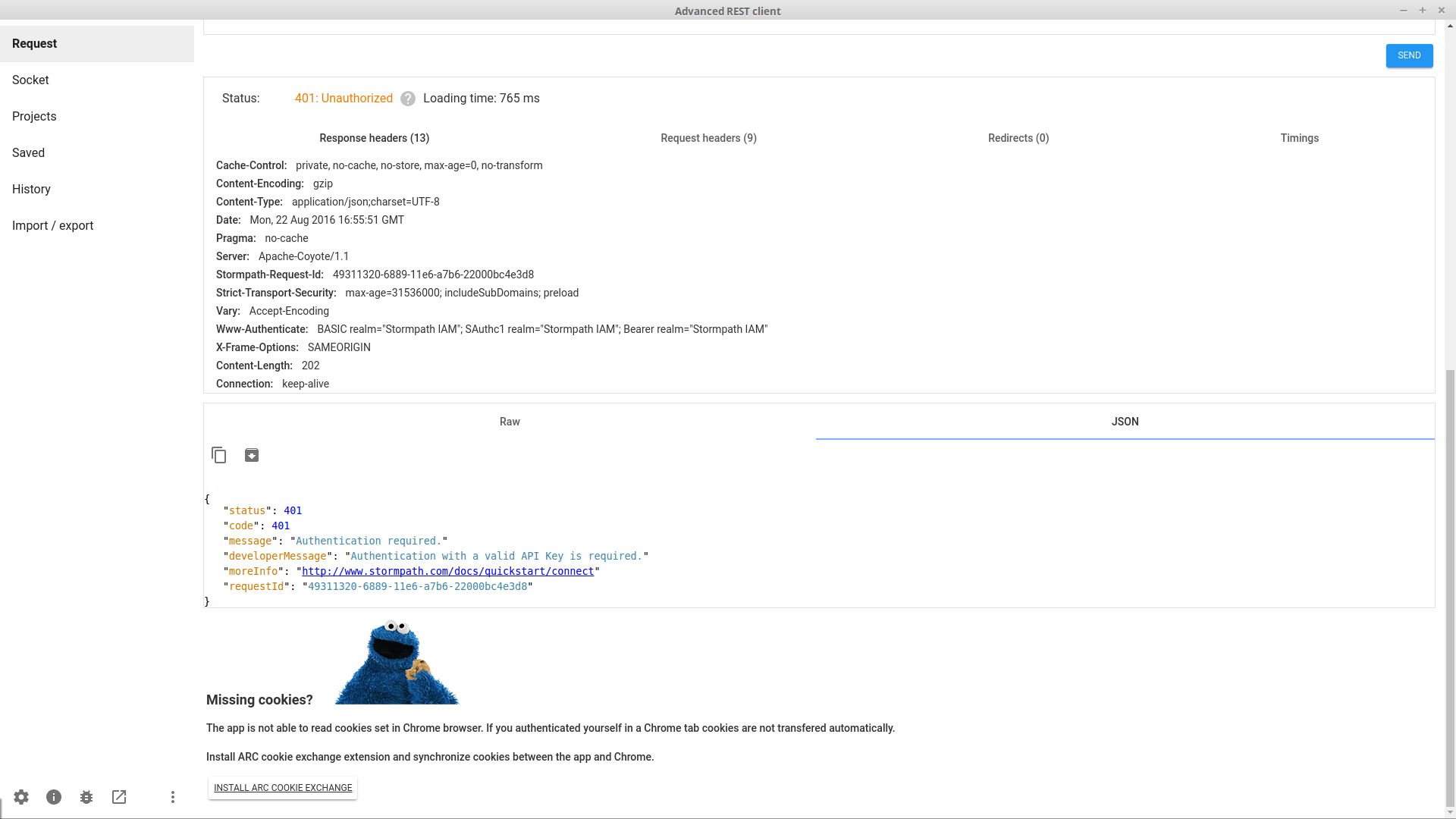Click the Strict-Transport-Security header value
Image resolution: width=1456 pixels, height=819 pixels.
[462, 293]
